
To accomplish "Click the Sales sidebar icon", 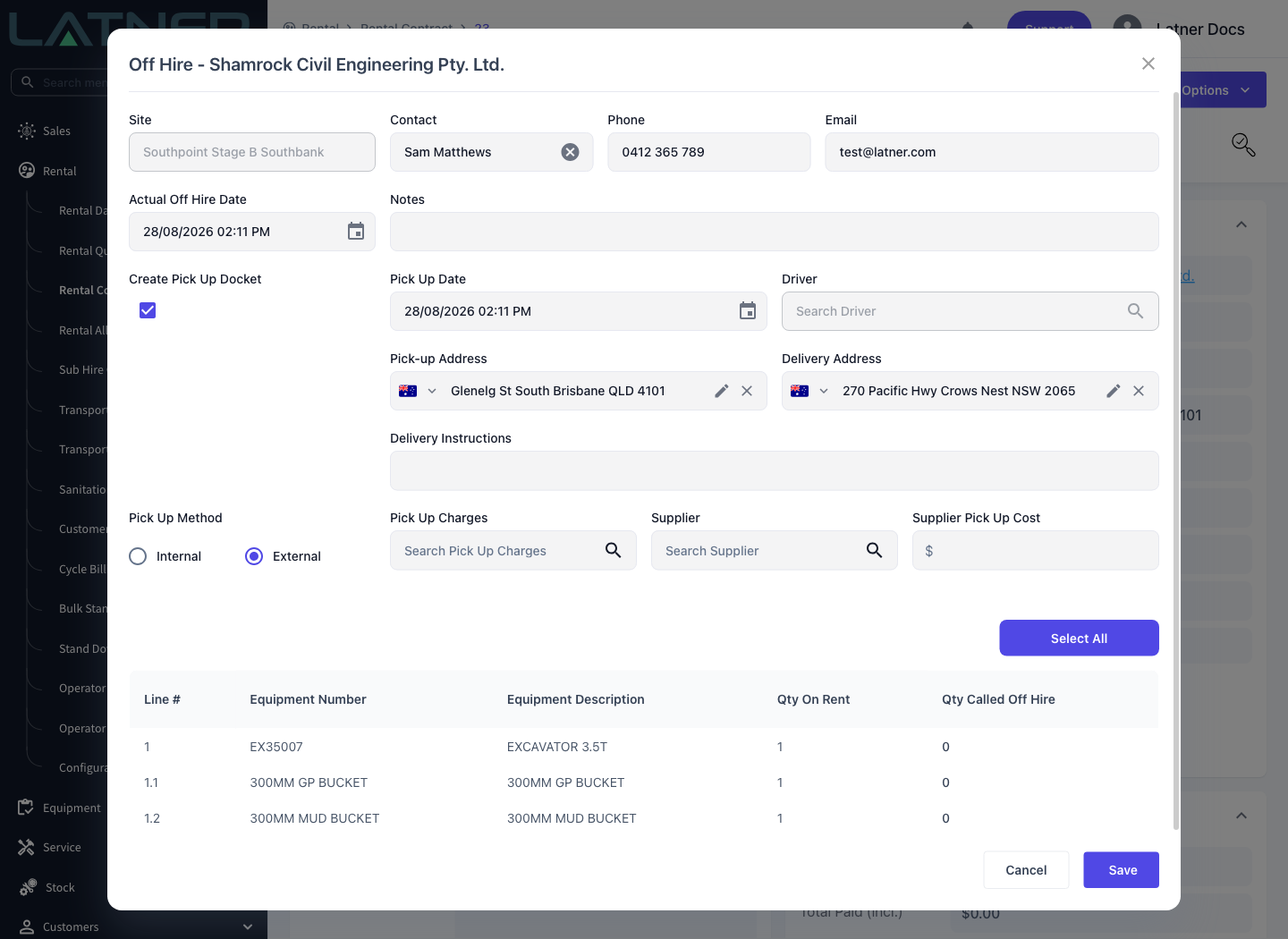I will [27, 131].
